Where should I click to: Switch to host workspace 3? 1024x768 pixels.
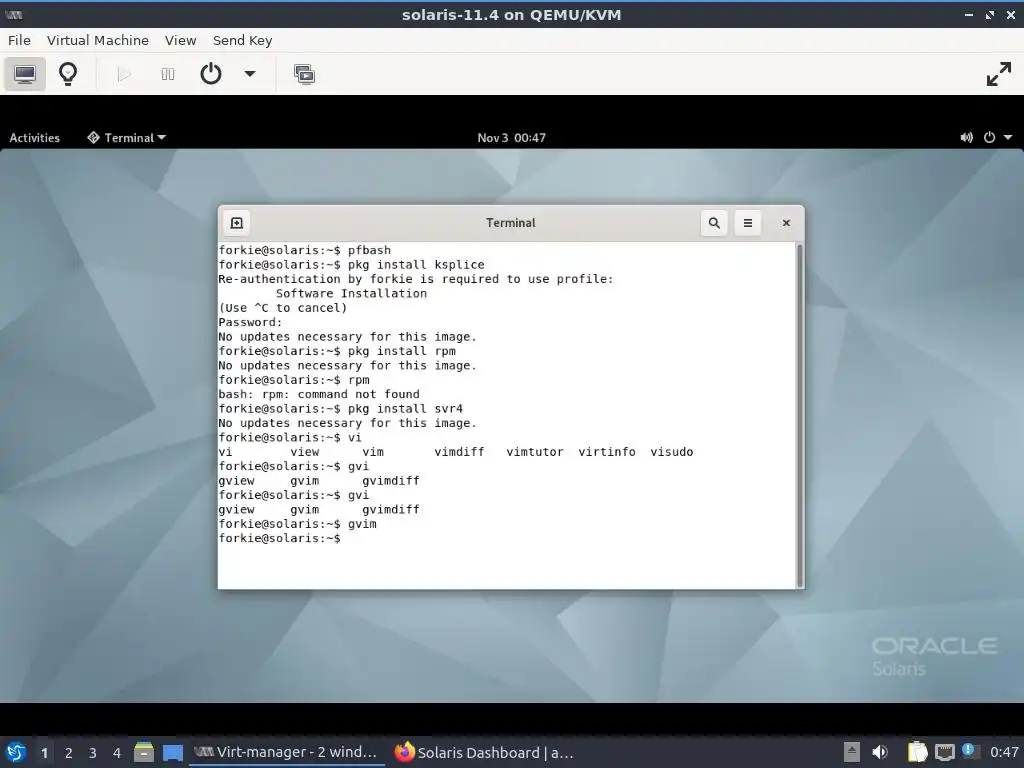pos(93,753)
